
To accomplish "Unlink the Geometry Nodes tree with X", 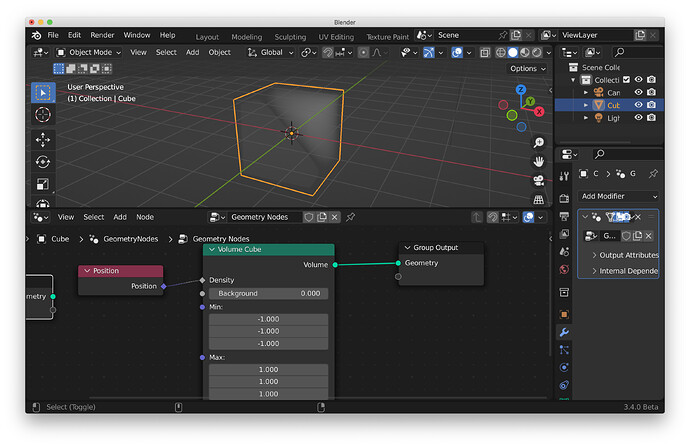I will click(x=334, y=217).
